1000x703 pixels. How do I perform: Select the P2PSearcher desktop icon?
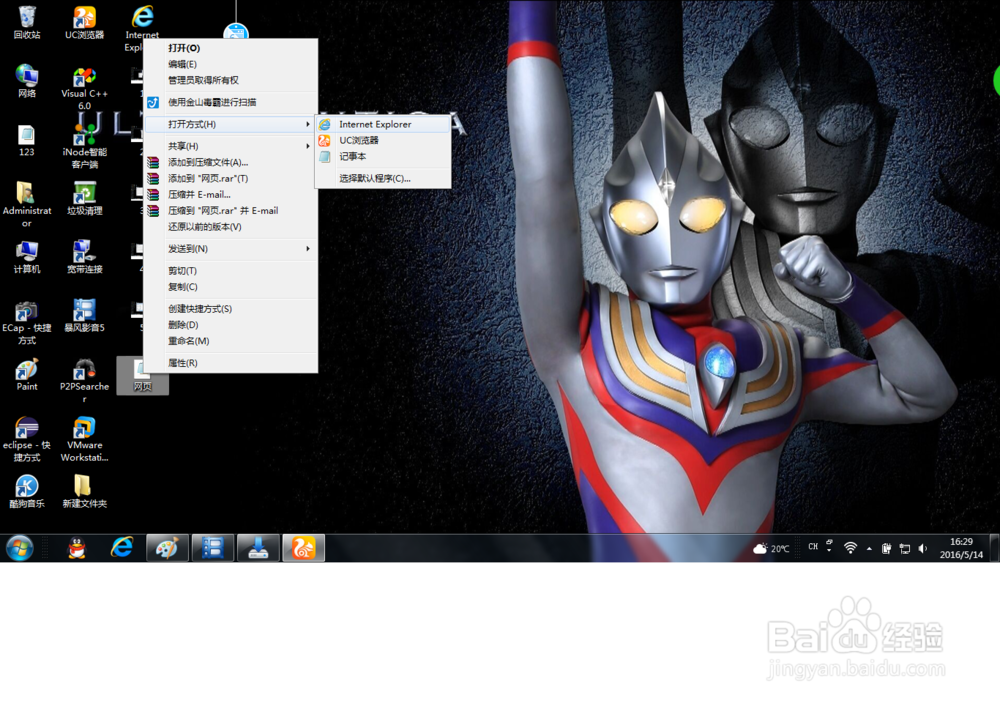[x=84, y=381]
